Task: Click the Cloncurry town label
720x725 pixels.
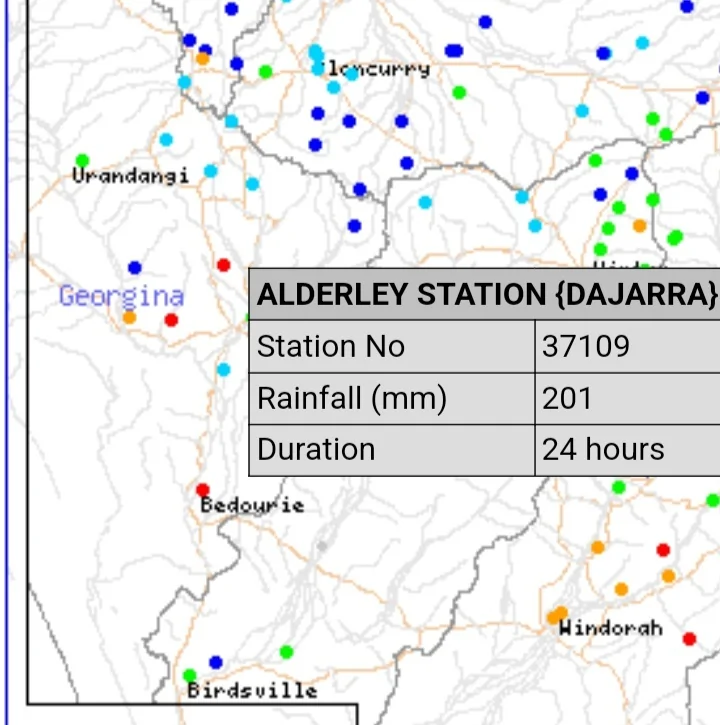Action: (x=380, y=69)
